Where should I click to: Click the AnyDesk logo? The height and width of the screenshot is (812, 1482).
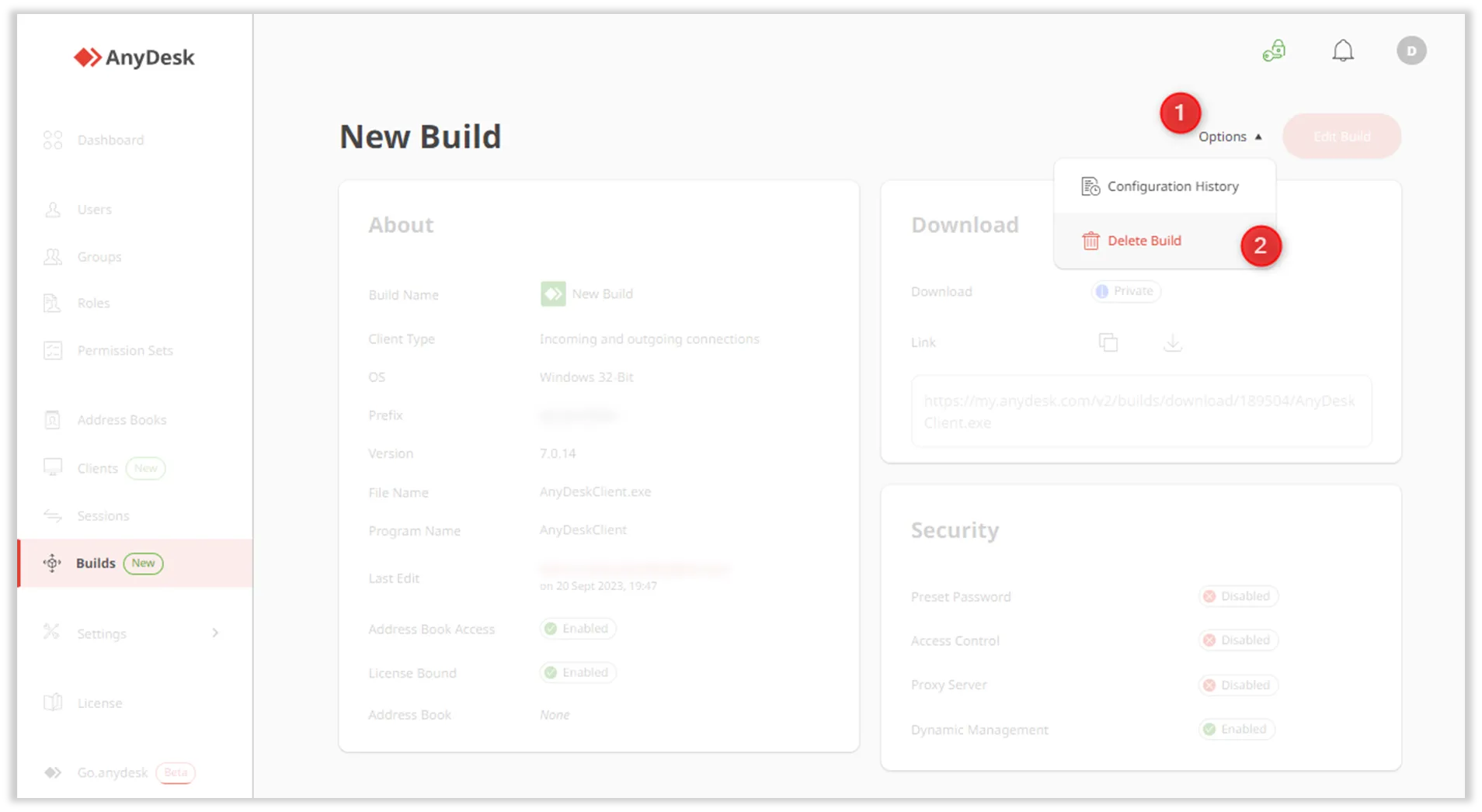[134, 57]
